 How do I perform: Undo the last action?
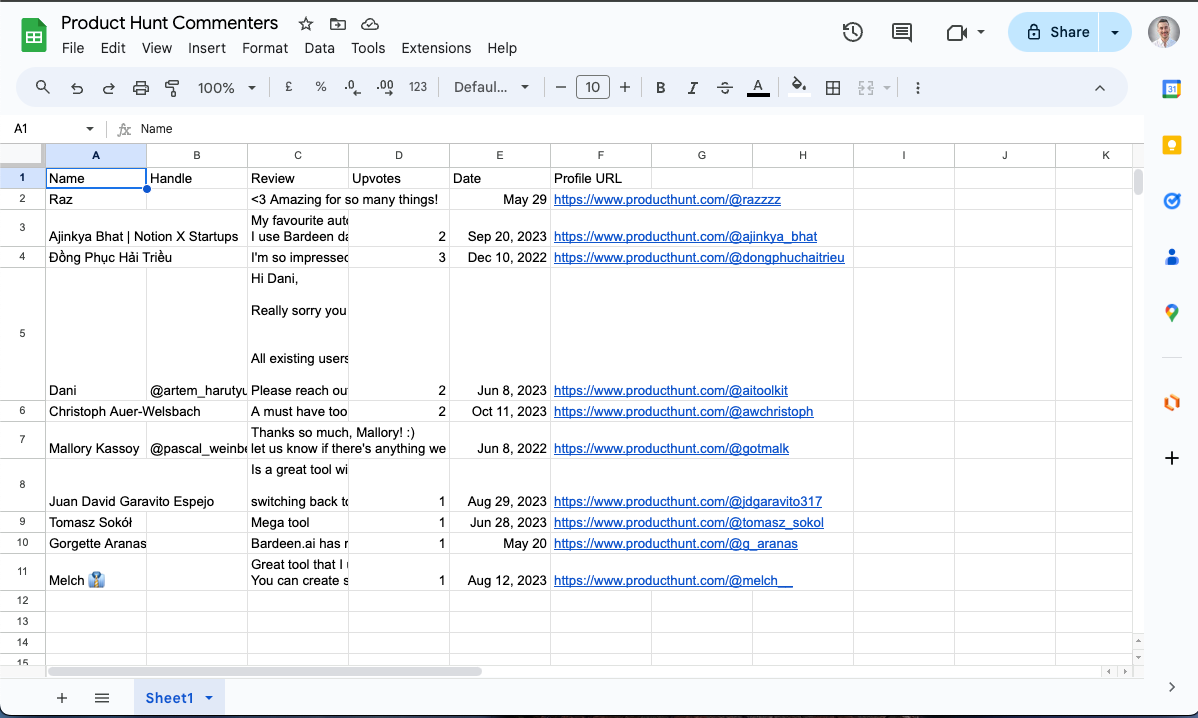click(76, 88)
